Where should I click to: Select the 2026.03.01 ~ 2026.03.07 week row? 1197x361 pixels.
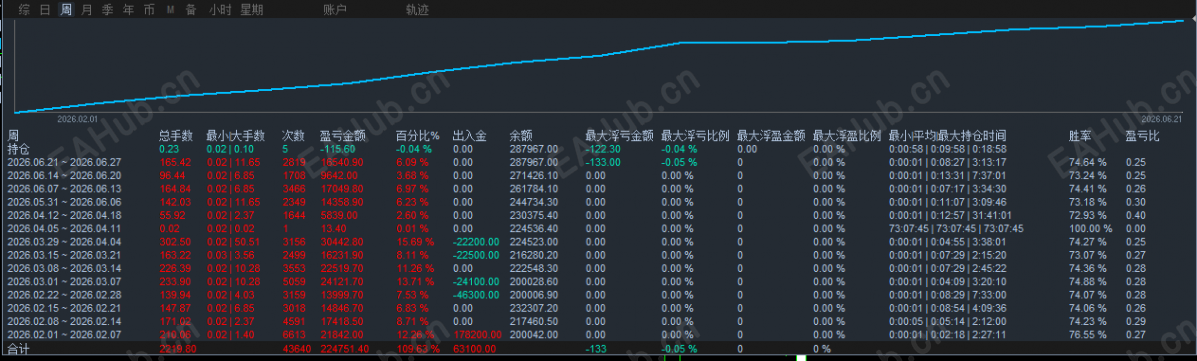[598, 282]
